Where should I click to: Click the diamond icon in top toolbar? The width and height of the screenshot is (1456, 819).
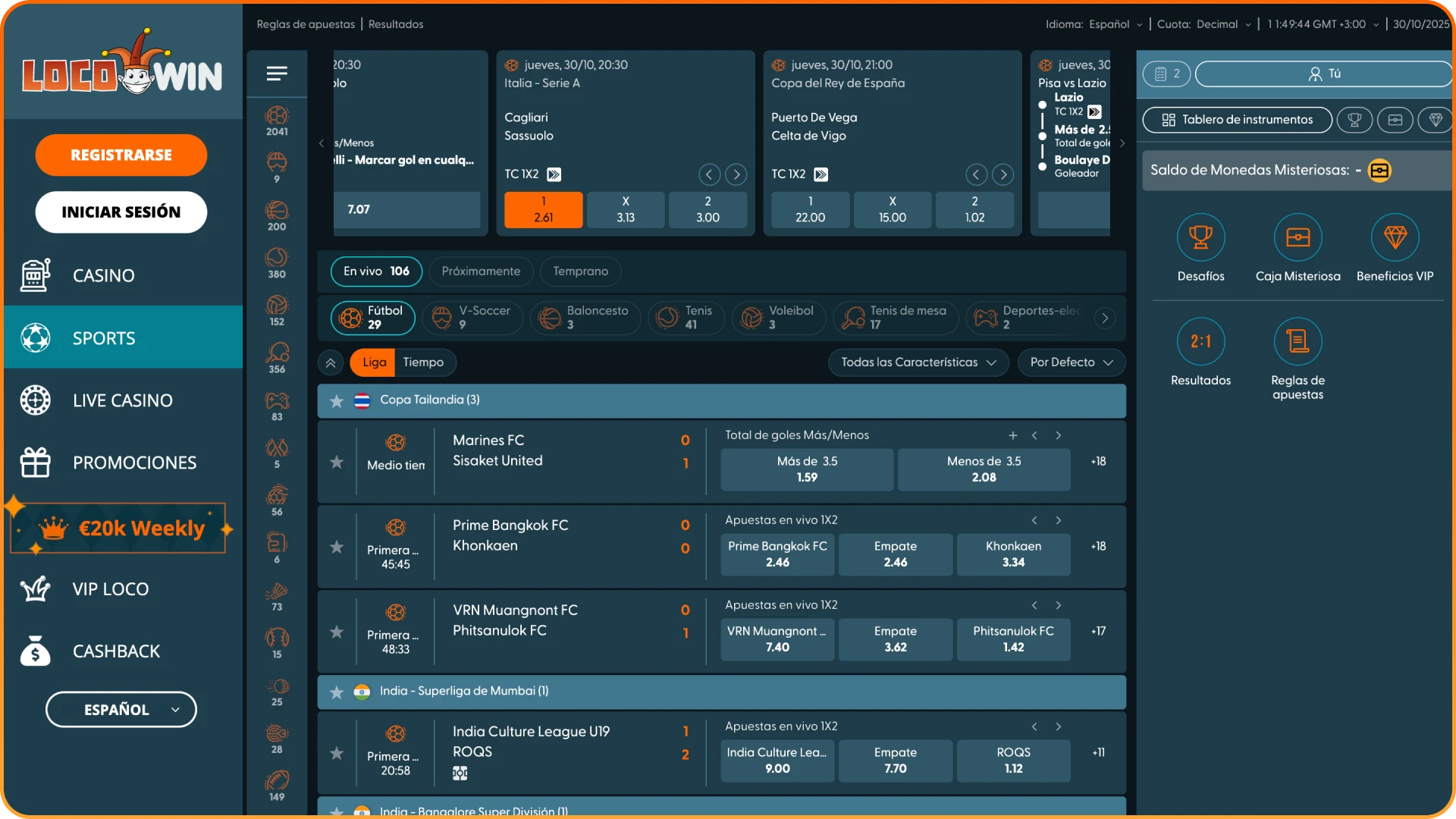[x=1436, y=120]
